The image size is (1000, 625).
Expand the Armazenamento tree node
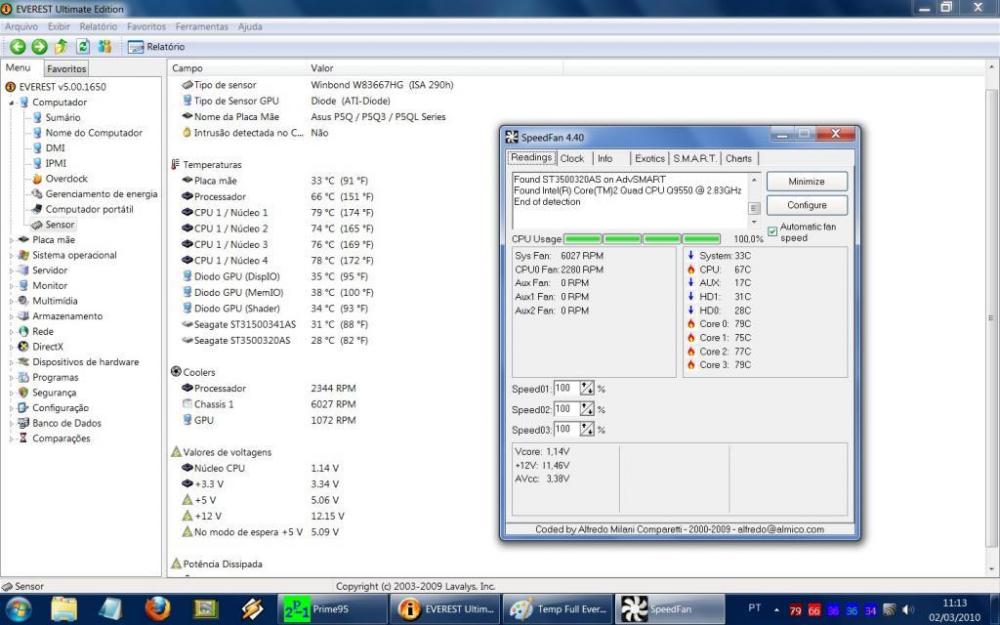(x=12, y=316)
